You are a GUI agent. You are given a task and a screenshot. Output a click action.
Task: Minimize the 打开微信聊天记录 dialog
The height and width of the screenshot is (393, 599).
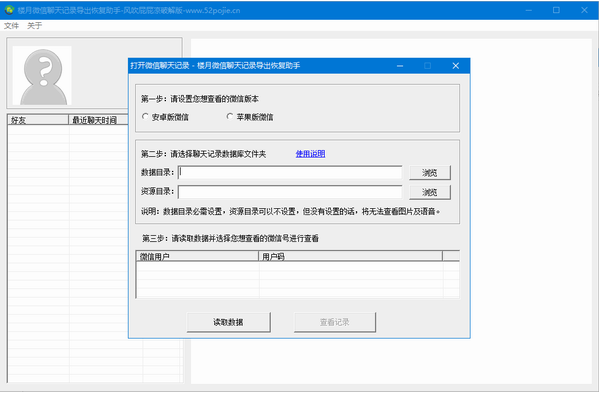(x=400, y=66)
